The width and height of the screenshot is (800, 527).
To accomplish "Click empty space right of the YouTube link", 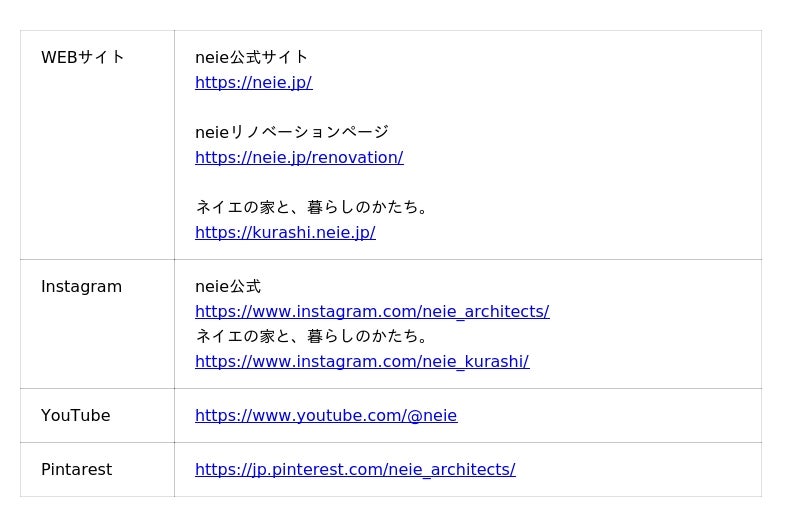I will pos(610,415).
